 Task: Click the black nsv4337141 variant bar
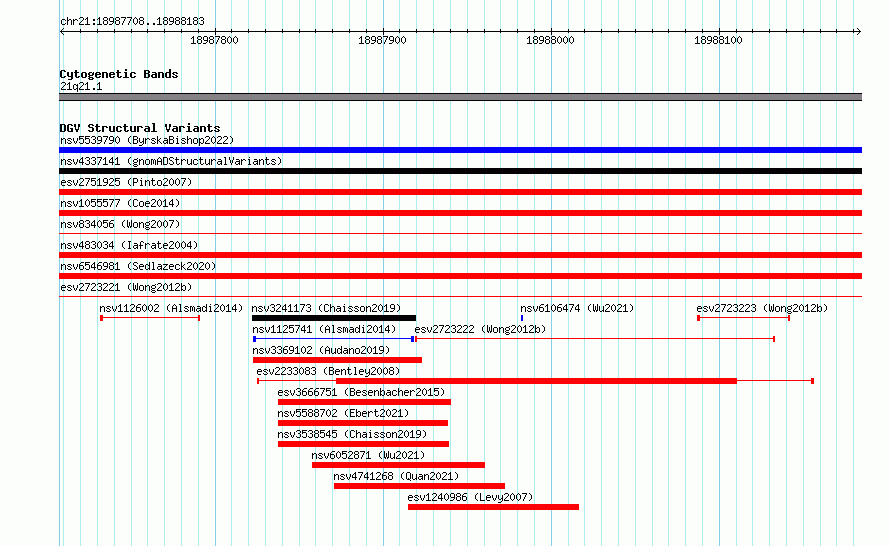click(x=460, y=171)
